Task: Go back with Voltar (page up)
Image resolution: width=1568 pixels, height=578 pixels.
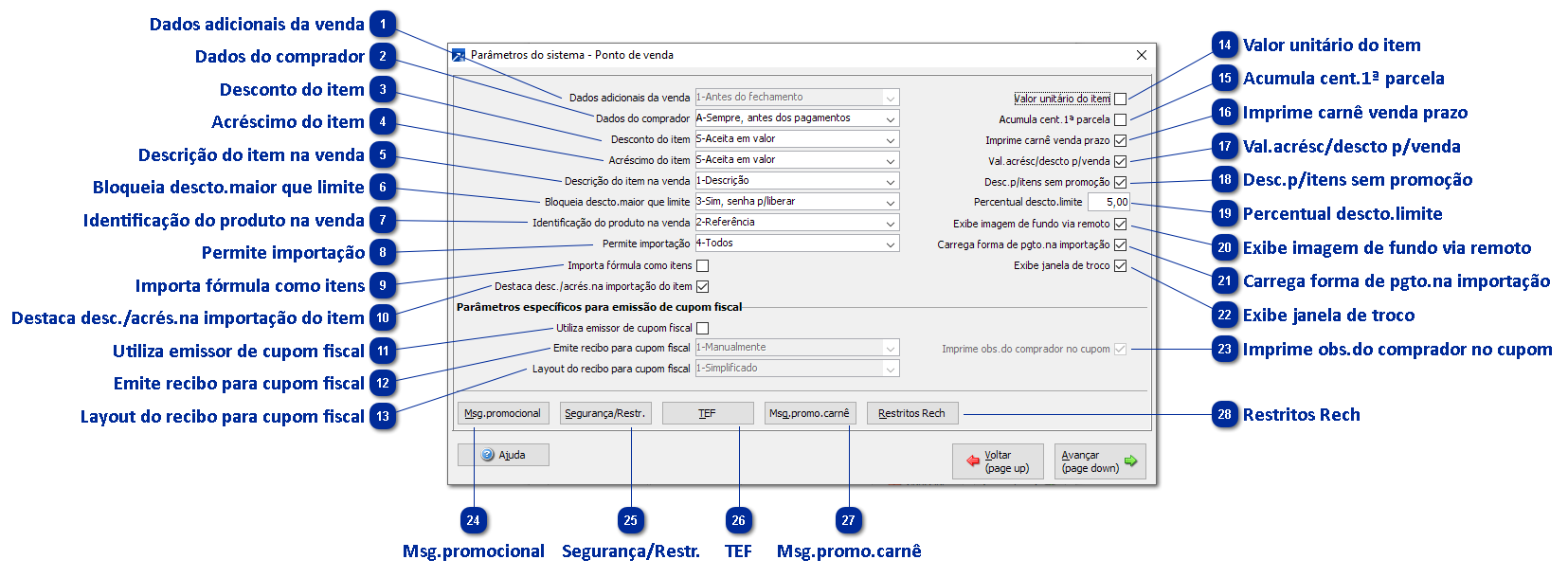Action: 998,461
